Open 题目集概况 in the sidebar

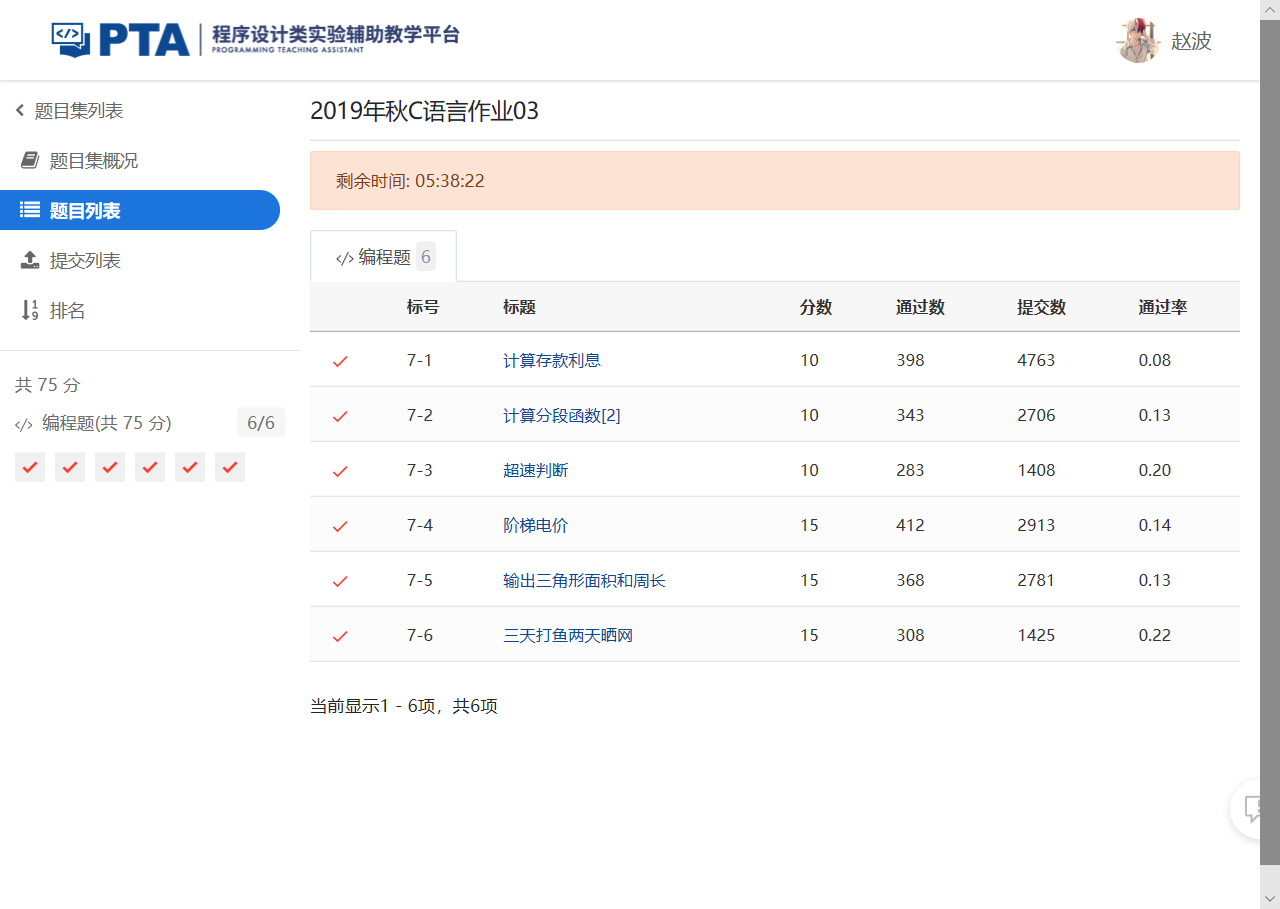click(x=94, y=161)
